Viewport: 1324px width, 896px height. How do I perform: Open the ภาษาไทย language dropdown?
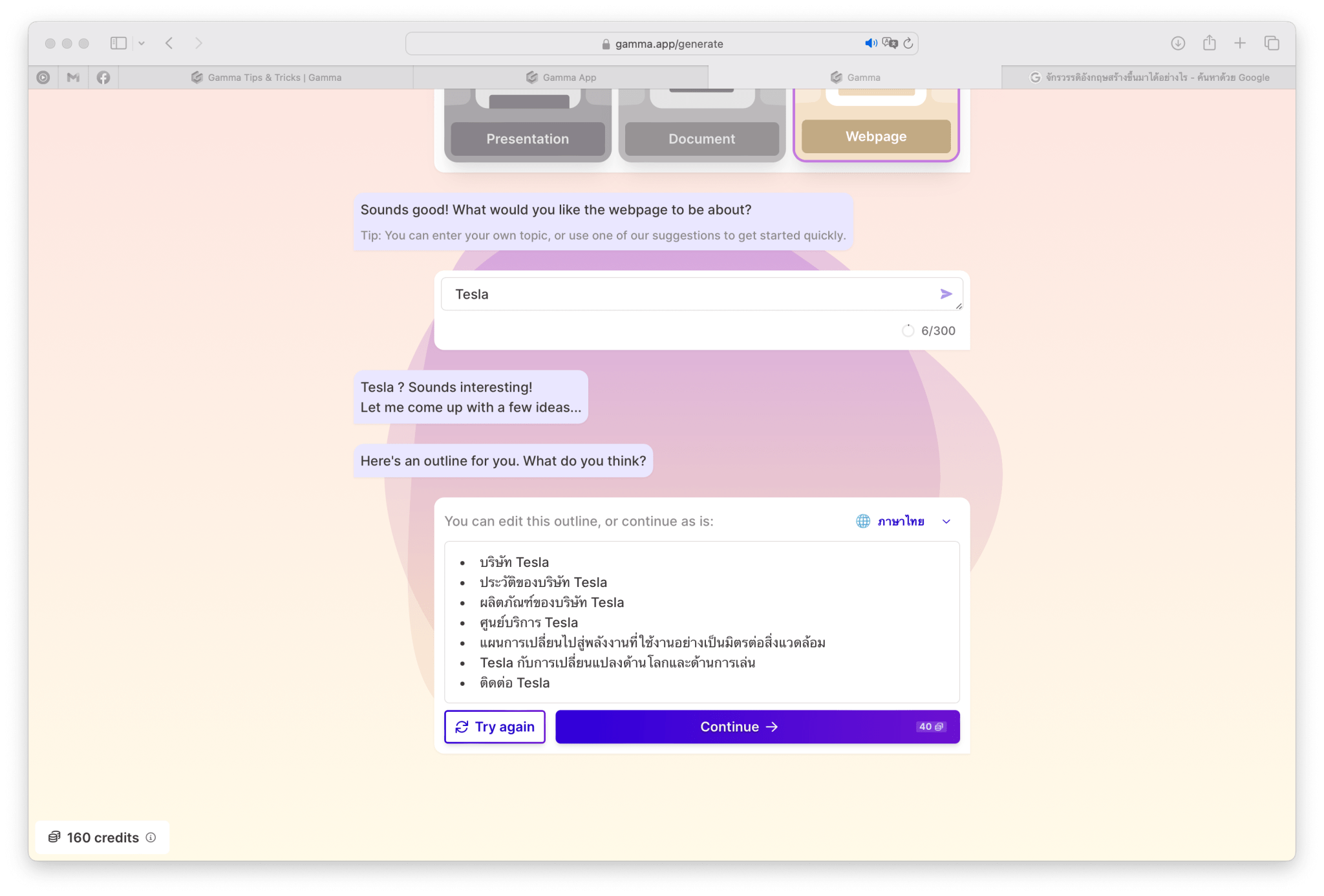[905, 521]
